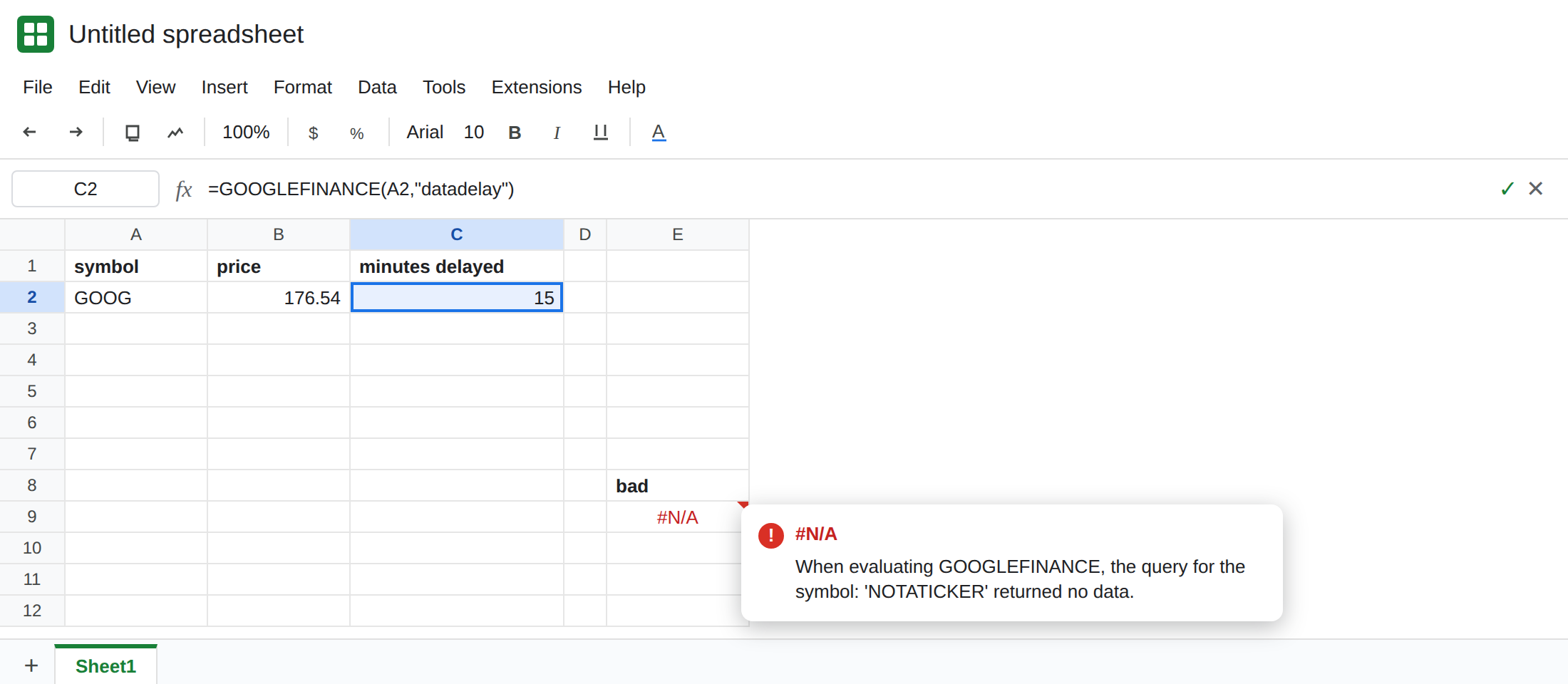Open the 100% zoom dropdown

246,132
